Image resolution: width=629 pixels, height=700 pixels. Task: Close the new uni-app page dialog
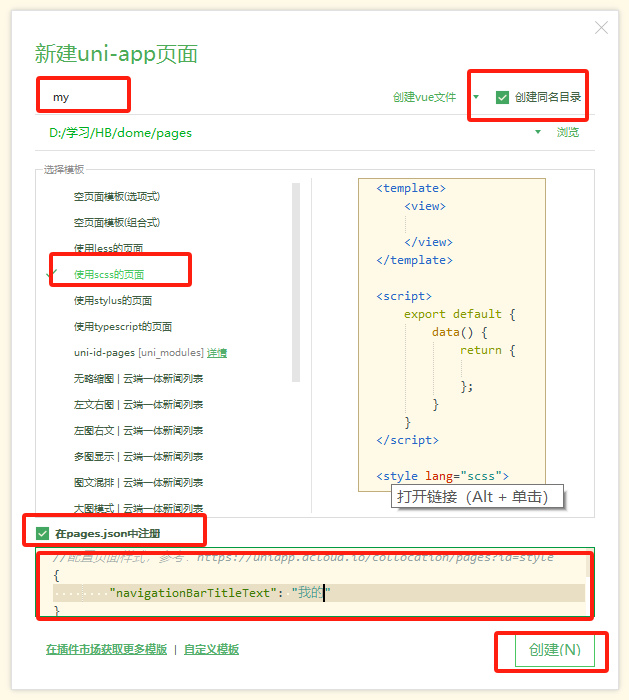(x=601, y=28)
